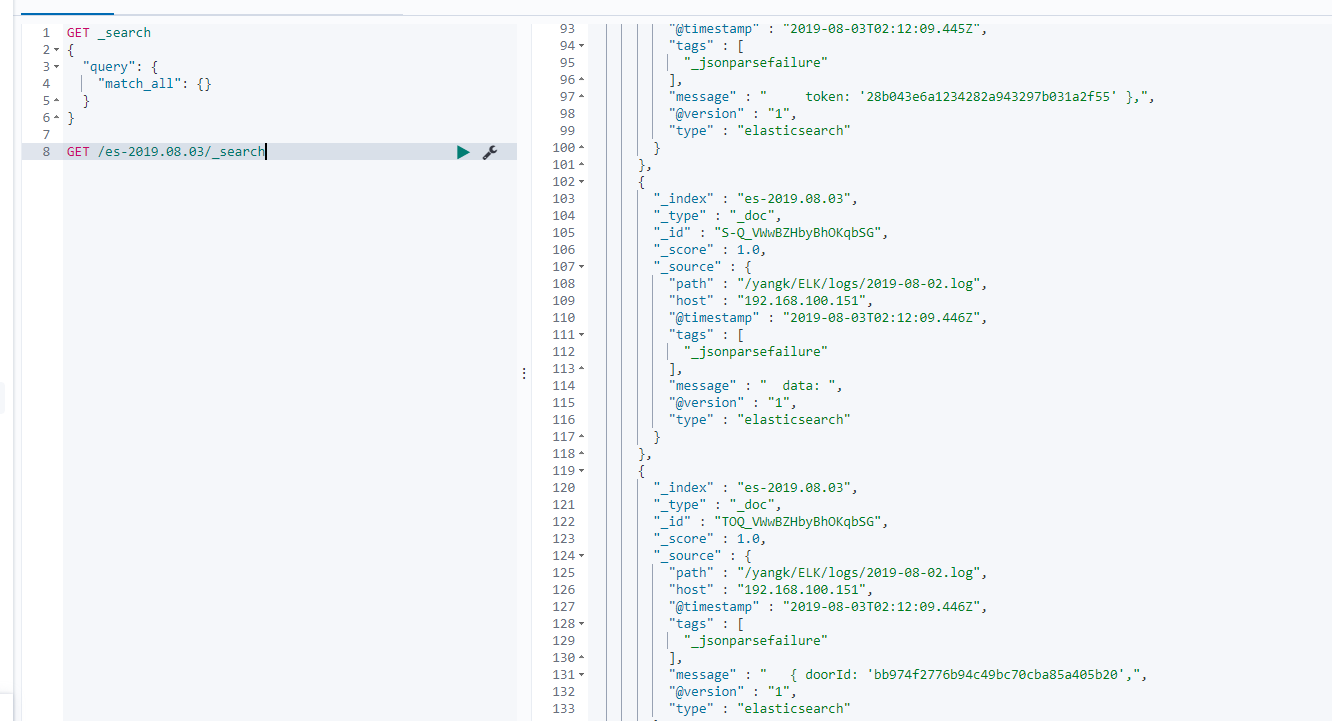Toggle fold marker at response line 113

coord(582,368)
